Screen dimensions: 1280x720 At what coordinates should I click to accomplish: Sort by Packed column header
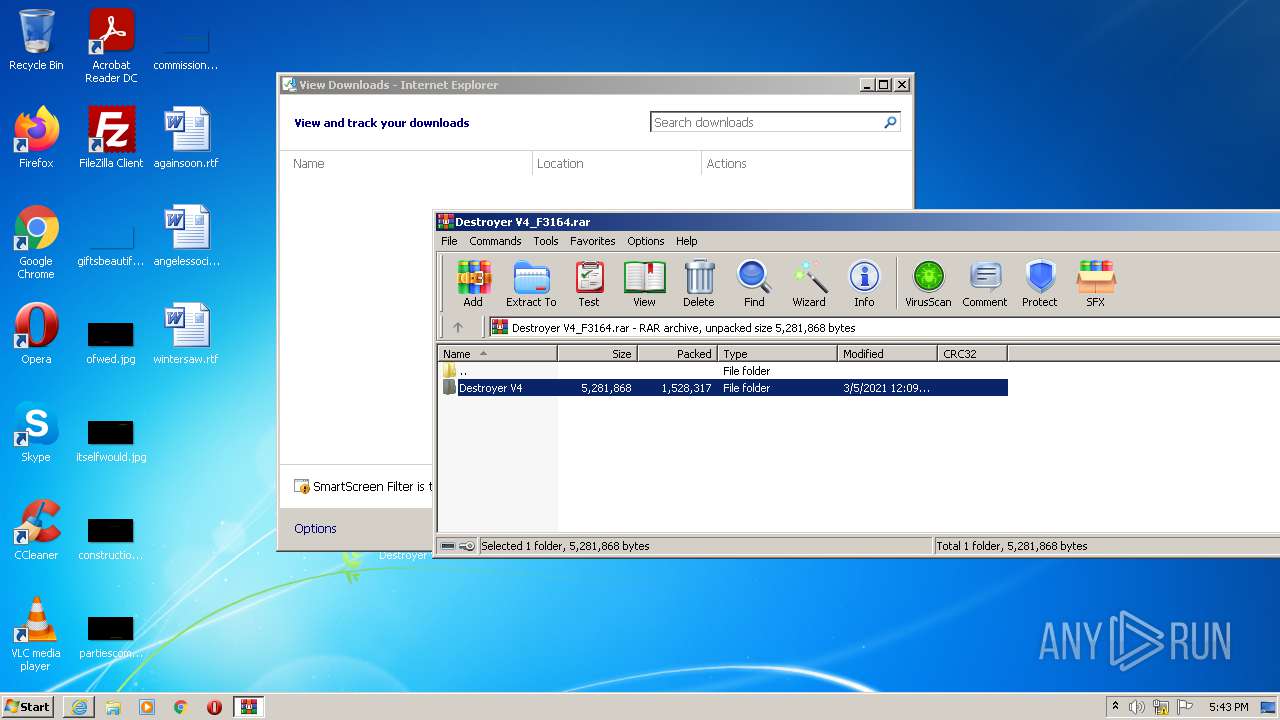677,353
